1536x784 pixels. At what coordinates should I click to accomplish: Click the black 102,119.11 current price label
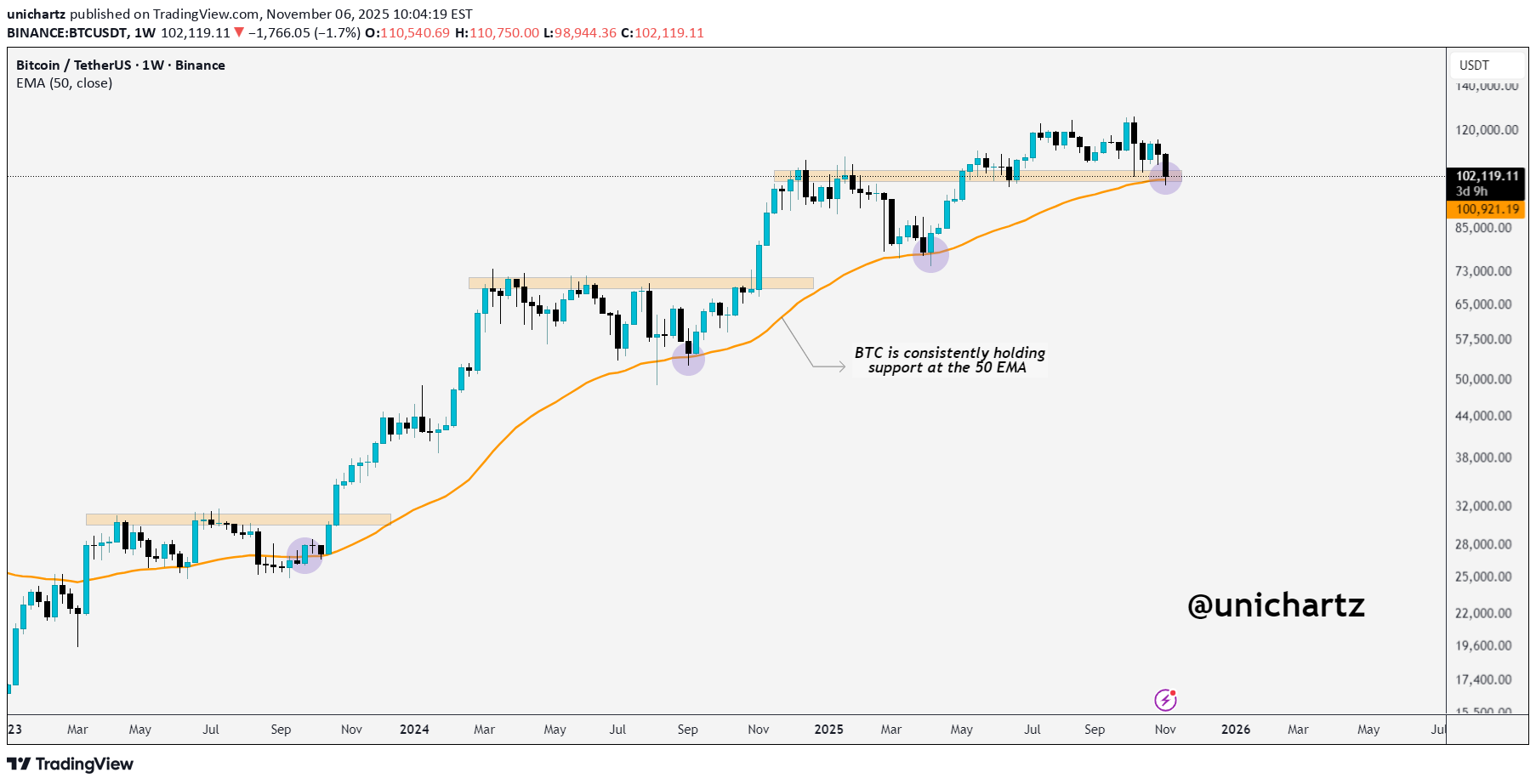(1487, 176)
